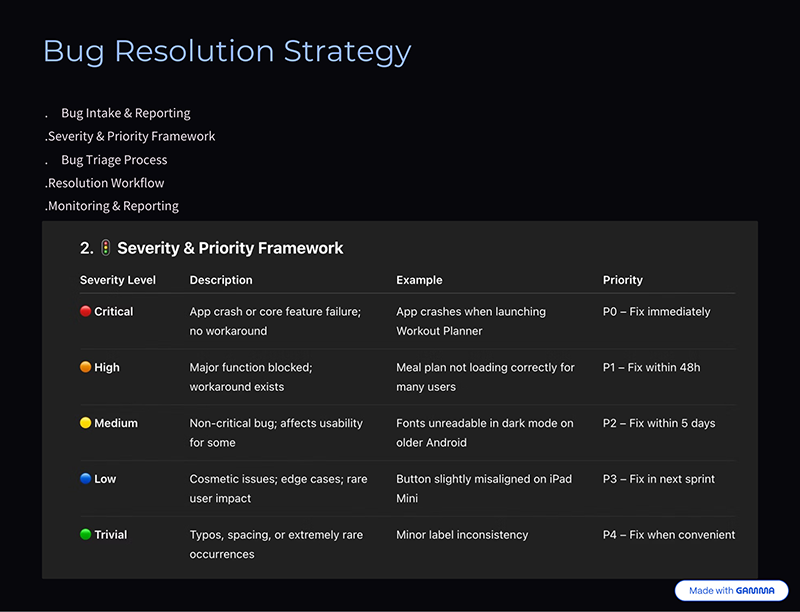Select the Resolution Workflow list item
Screen dimensions: 800x612
[106, 183]
